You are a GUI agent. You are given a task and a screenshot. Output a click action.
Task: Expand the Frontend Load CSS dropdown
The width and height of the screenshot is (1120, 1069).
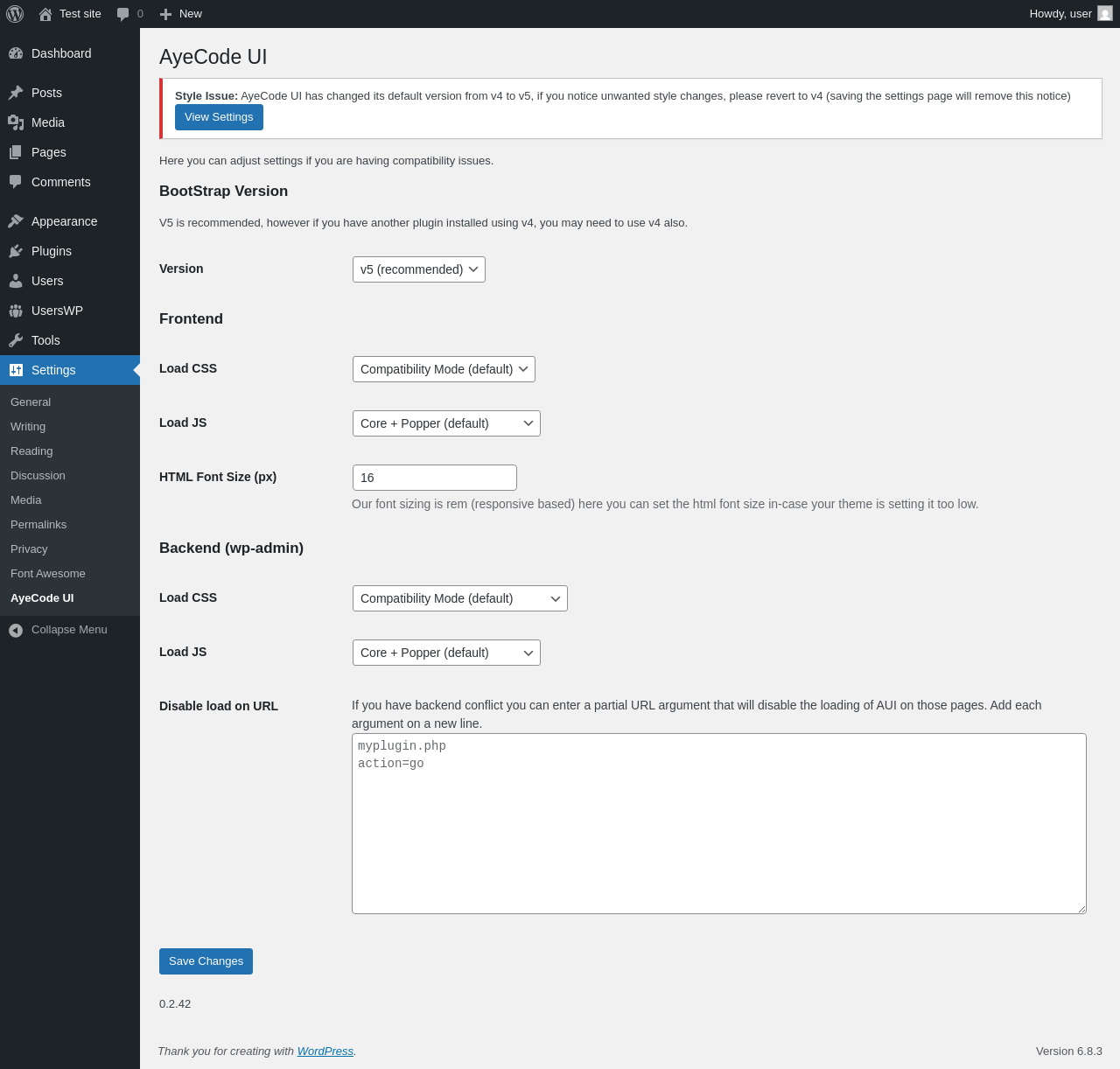(444, 369)
